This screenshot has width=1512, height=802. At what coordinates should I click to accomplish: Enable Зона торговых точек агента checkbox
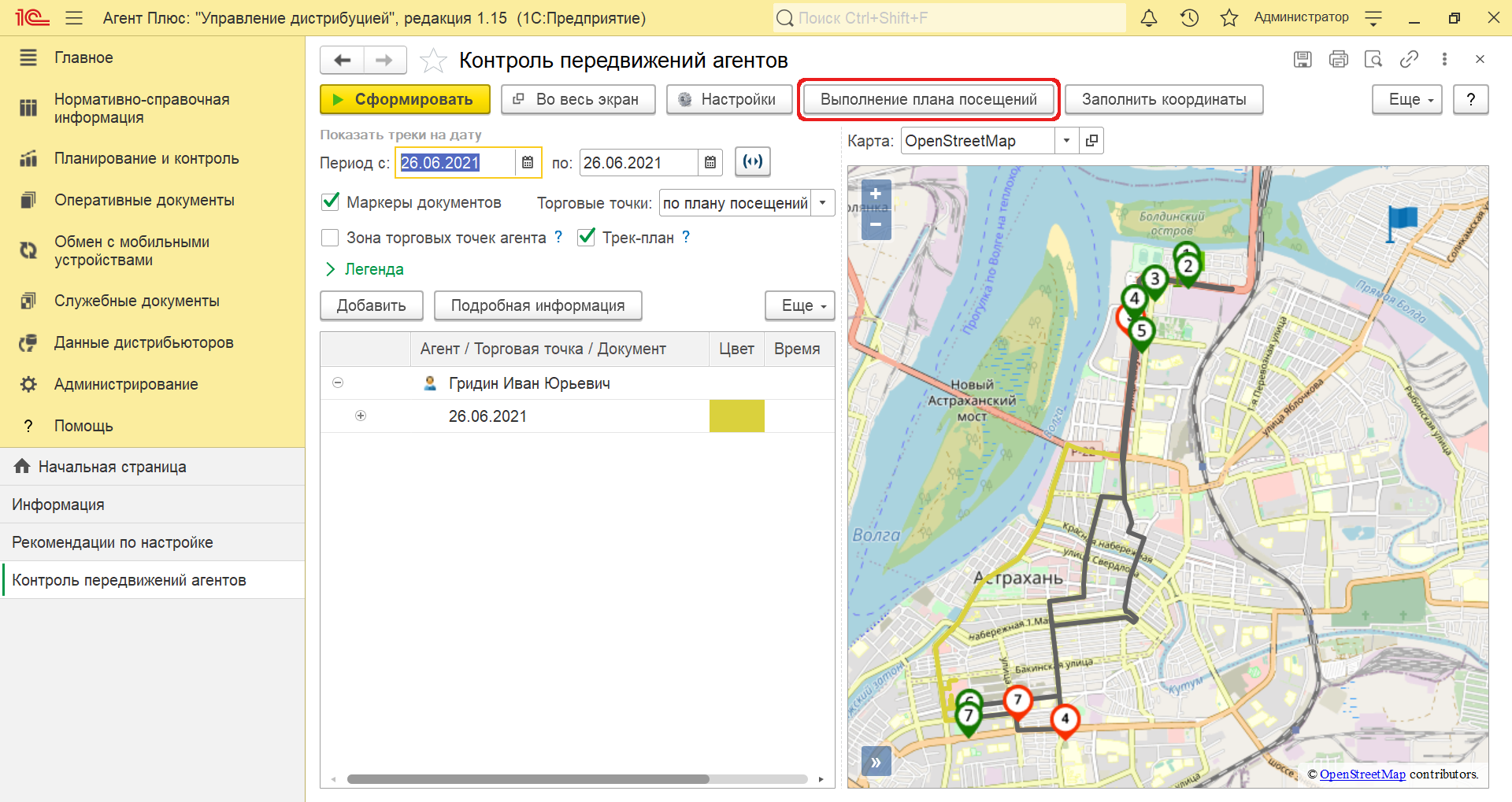(x=331, y=237)
